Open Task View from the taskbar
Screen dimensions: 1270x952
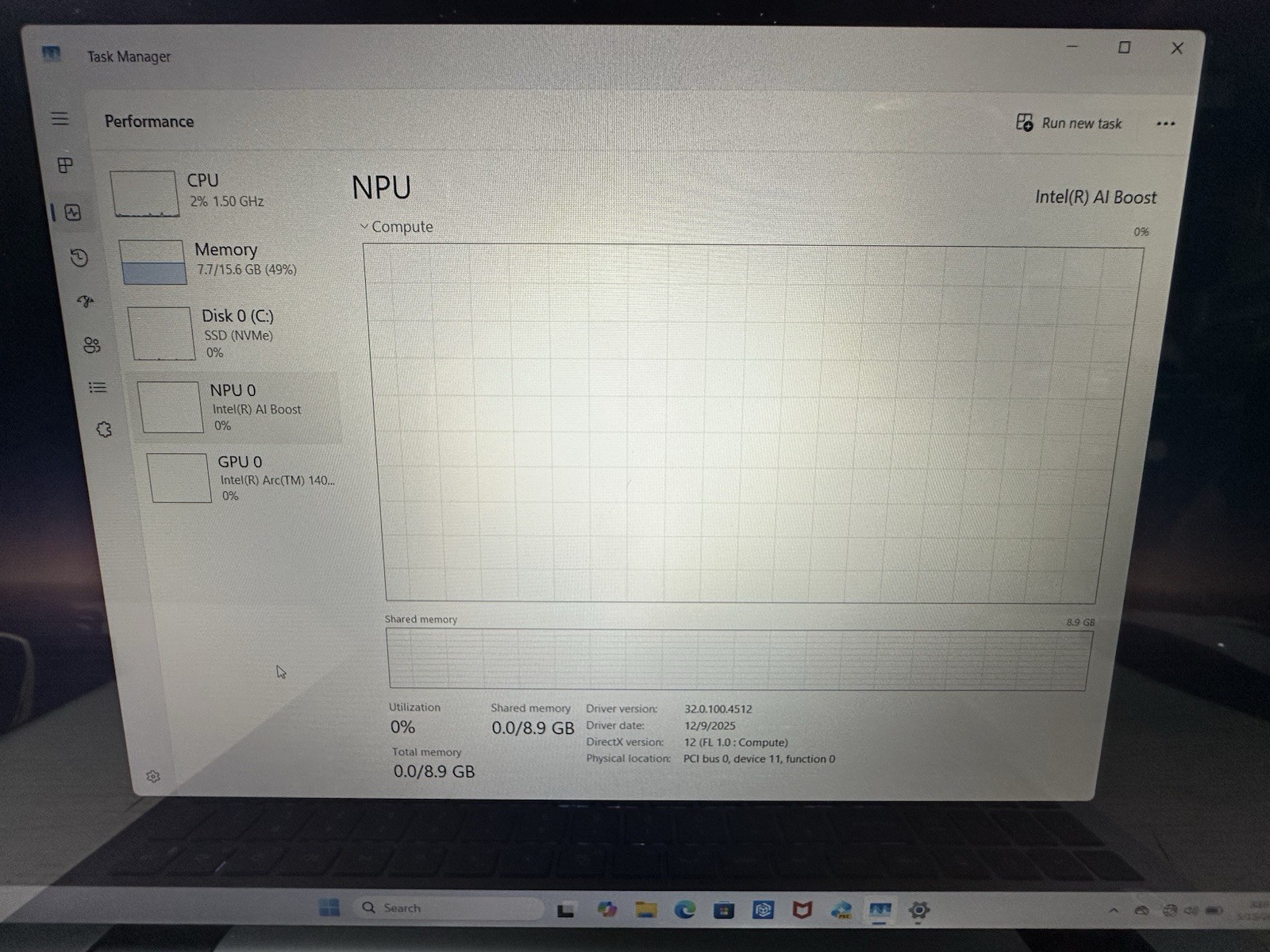(565, 910)
